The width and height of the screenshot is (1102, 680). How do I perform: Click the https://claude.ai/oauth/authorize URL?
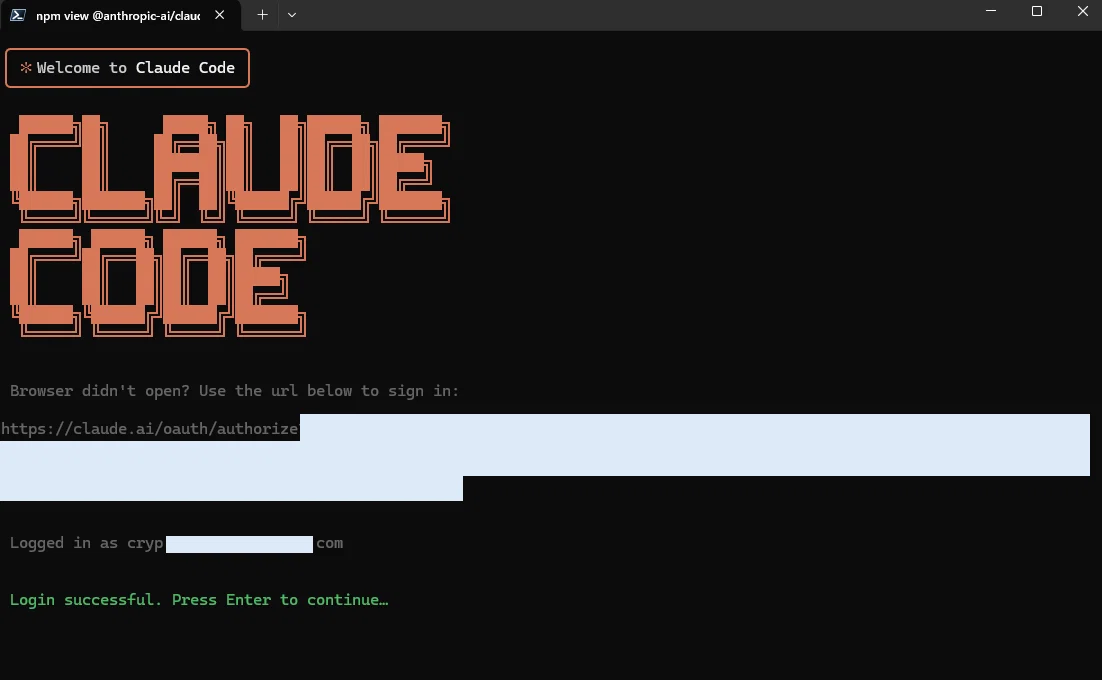click(150, 429)
